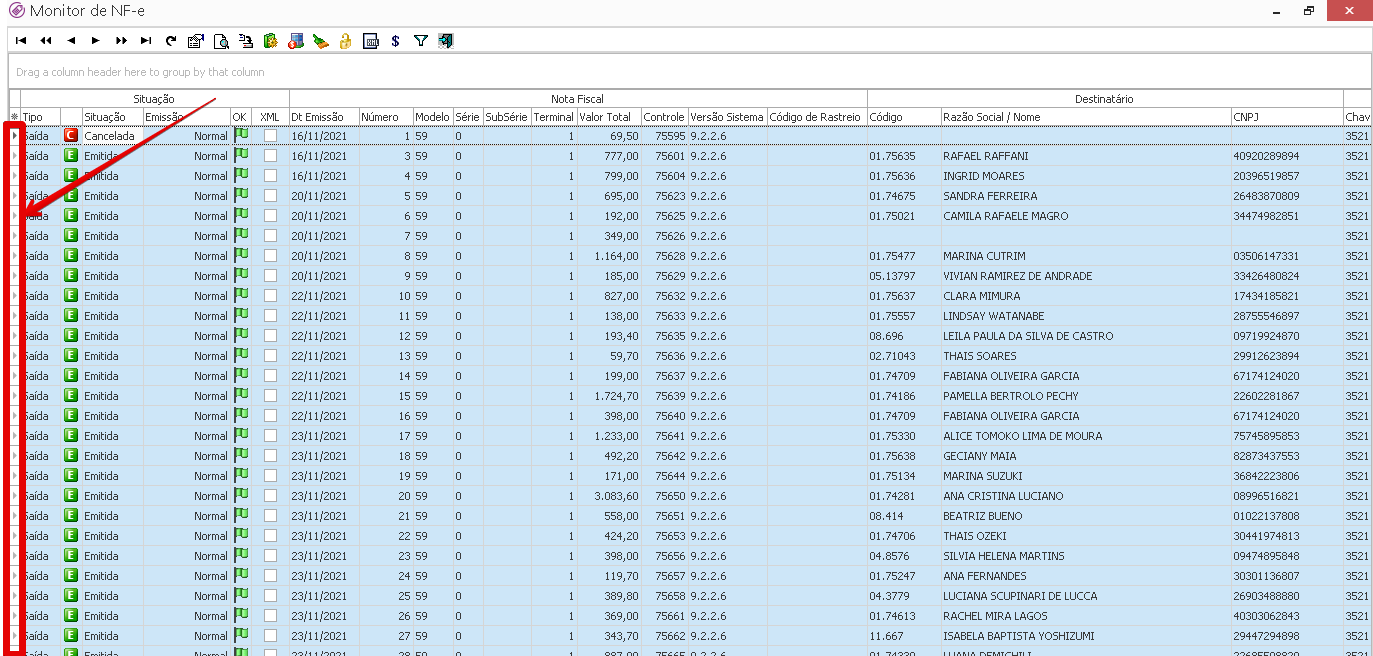Viewport: 1373px width, 656px height.
Task: Expand the row for CLARA MIMURA
Action: click(15, 296)
